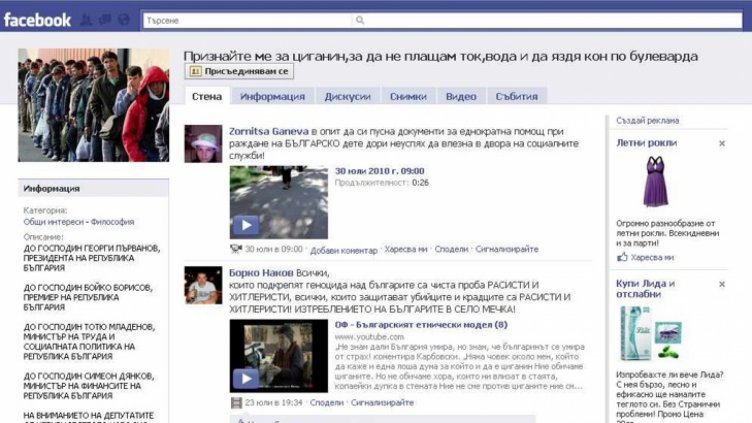
Task: Click Сигнализирайте under Zornitsa's post
Action: [x=507, y=249]
